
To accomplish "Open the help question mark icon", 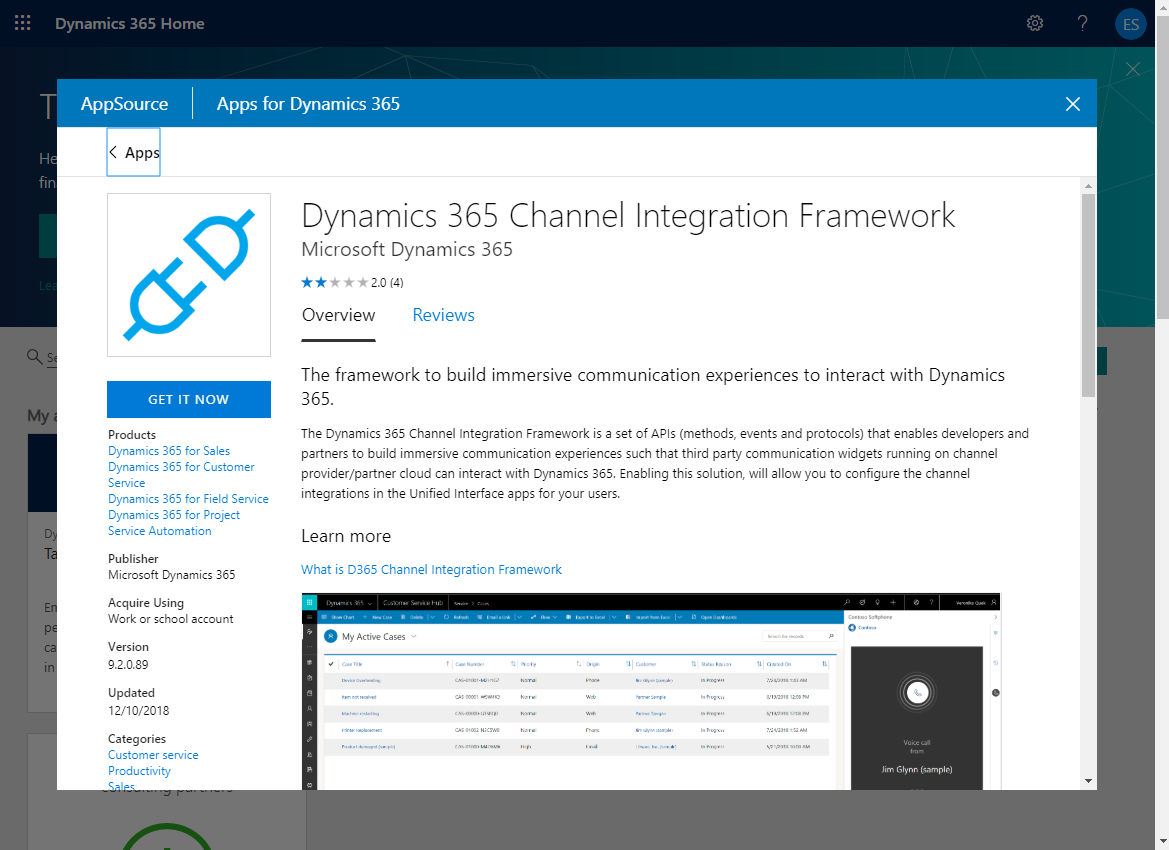I will click(1083, 23).
